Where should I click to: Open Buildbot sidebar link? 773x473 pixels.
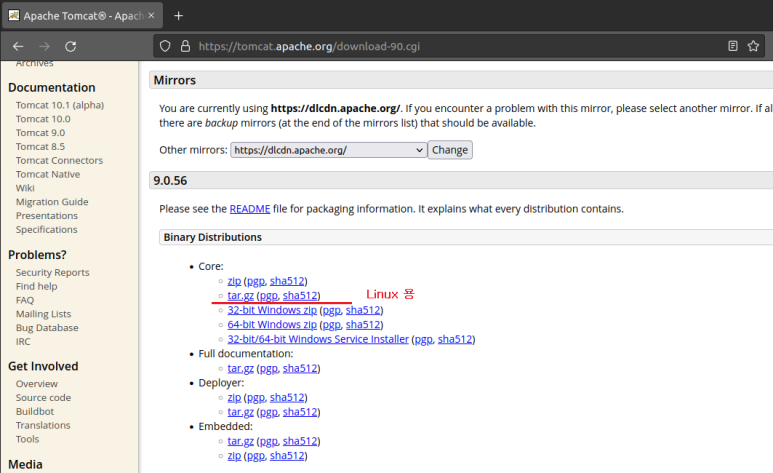(35, 411)
